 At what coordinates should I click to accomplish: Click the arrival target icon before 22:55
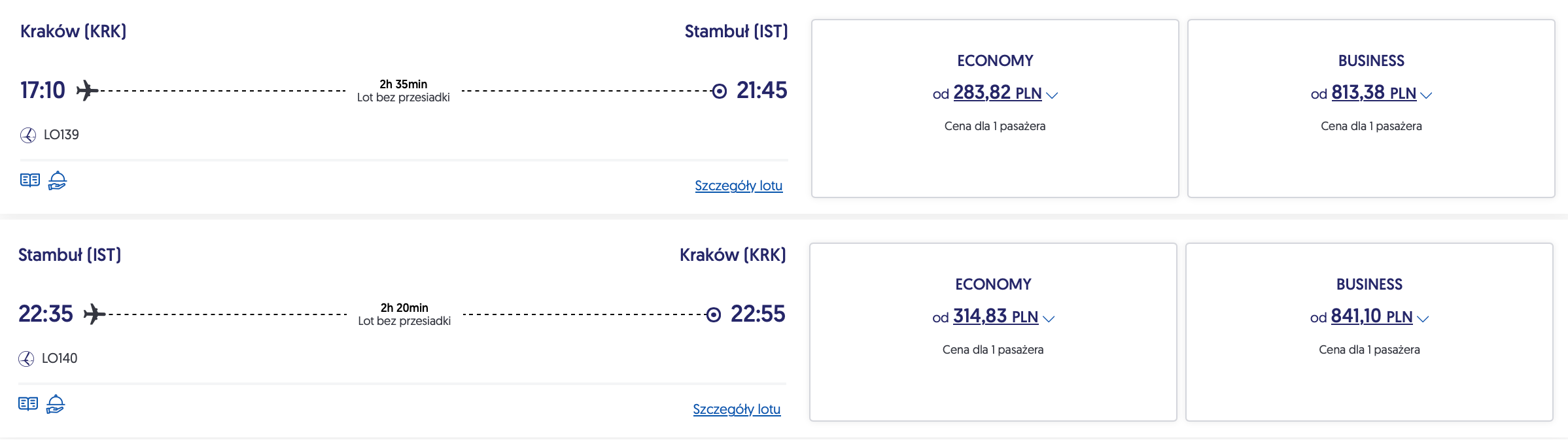(714, 314)
